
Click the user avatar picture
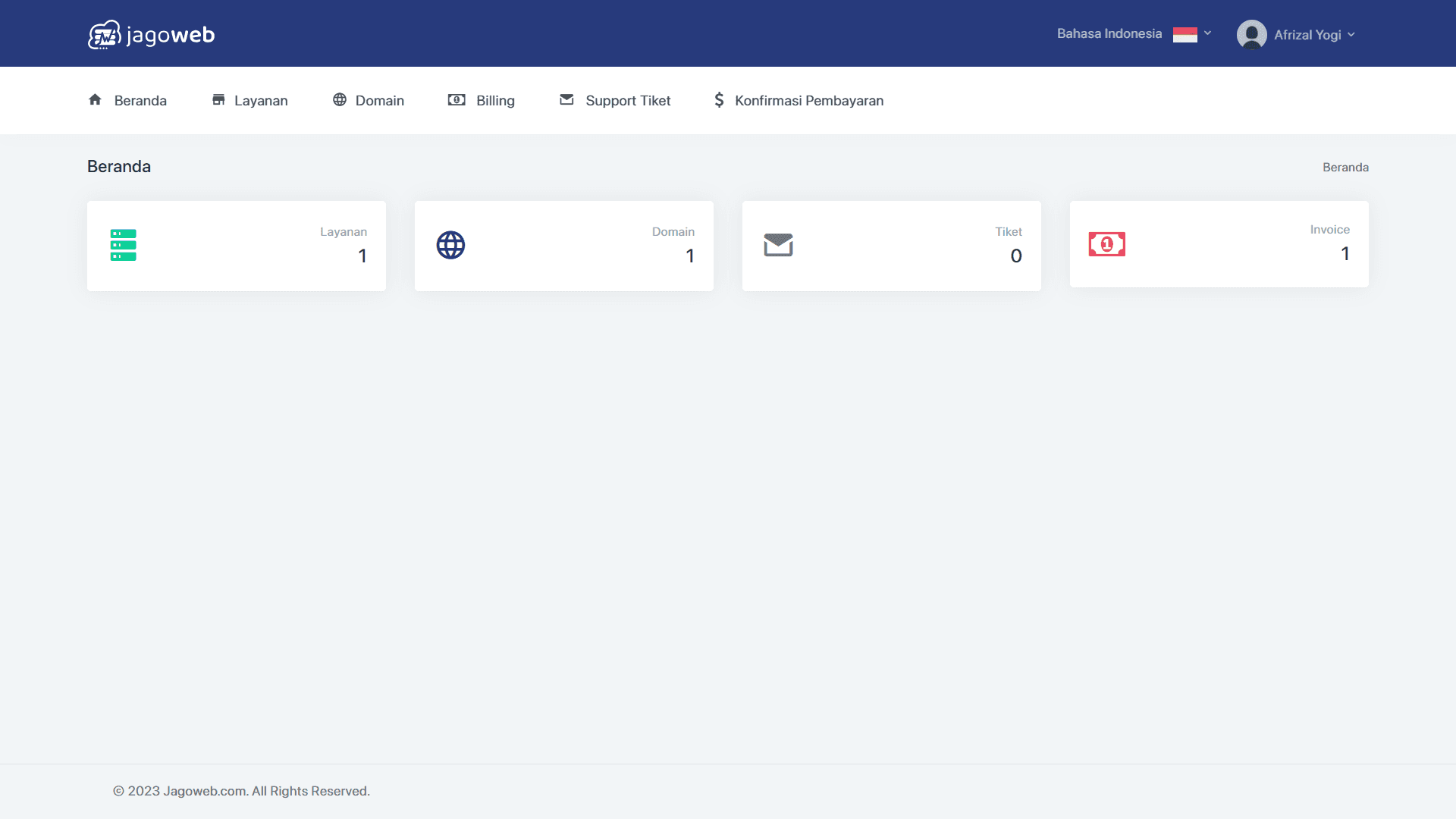[1251, 34]
